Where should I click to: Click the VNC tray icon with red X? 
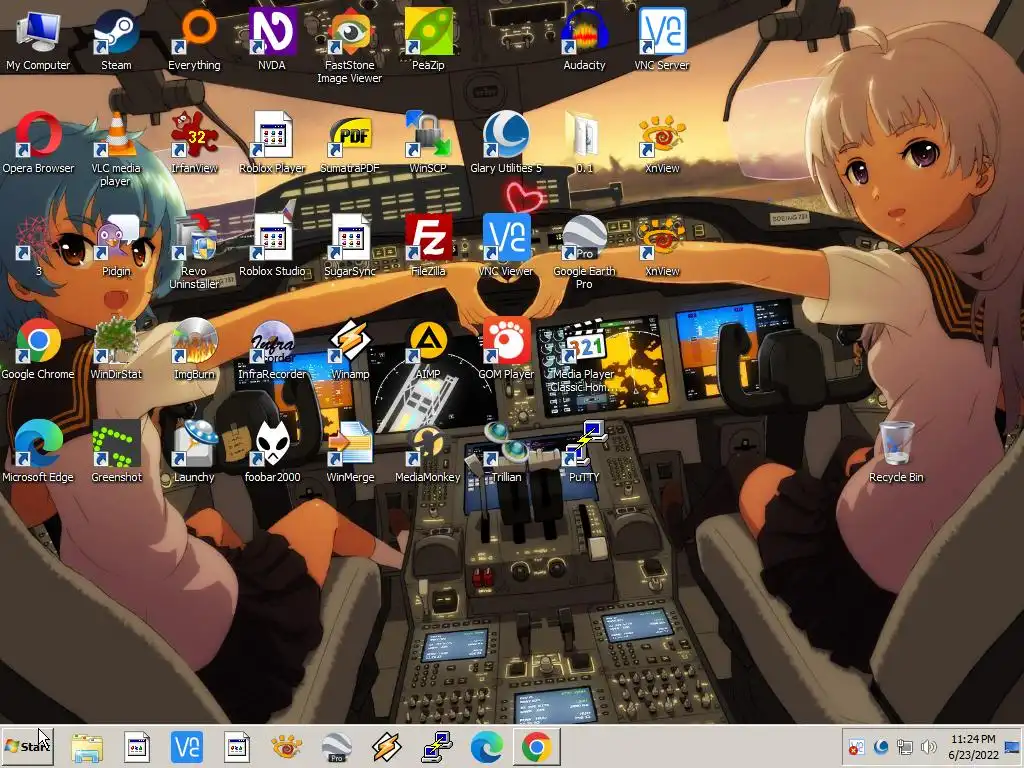(x=856, y=746)
